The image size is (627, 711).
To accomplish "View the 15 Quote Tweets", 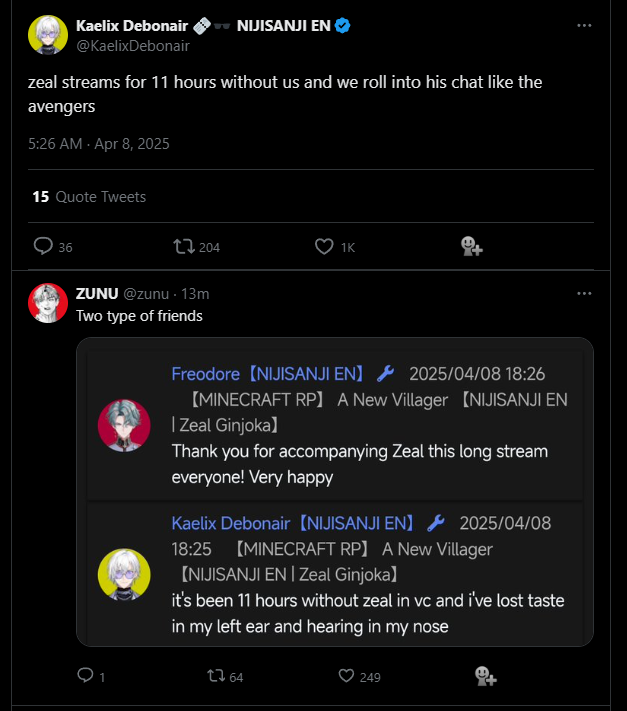I will [89, 197].
